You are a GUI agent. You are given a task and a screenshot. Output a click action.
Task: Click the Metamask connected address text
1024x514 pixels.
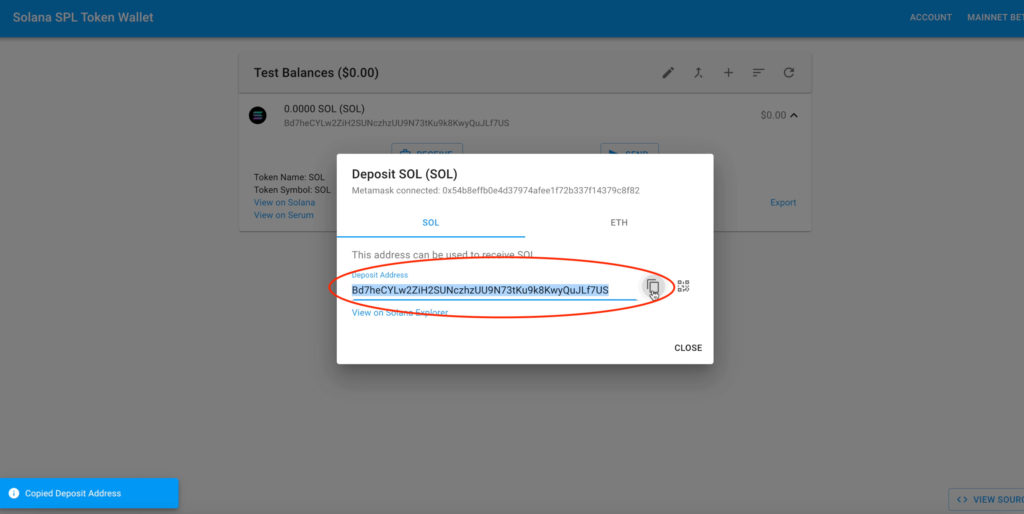click(496, 191)
